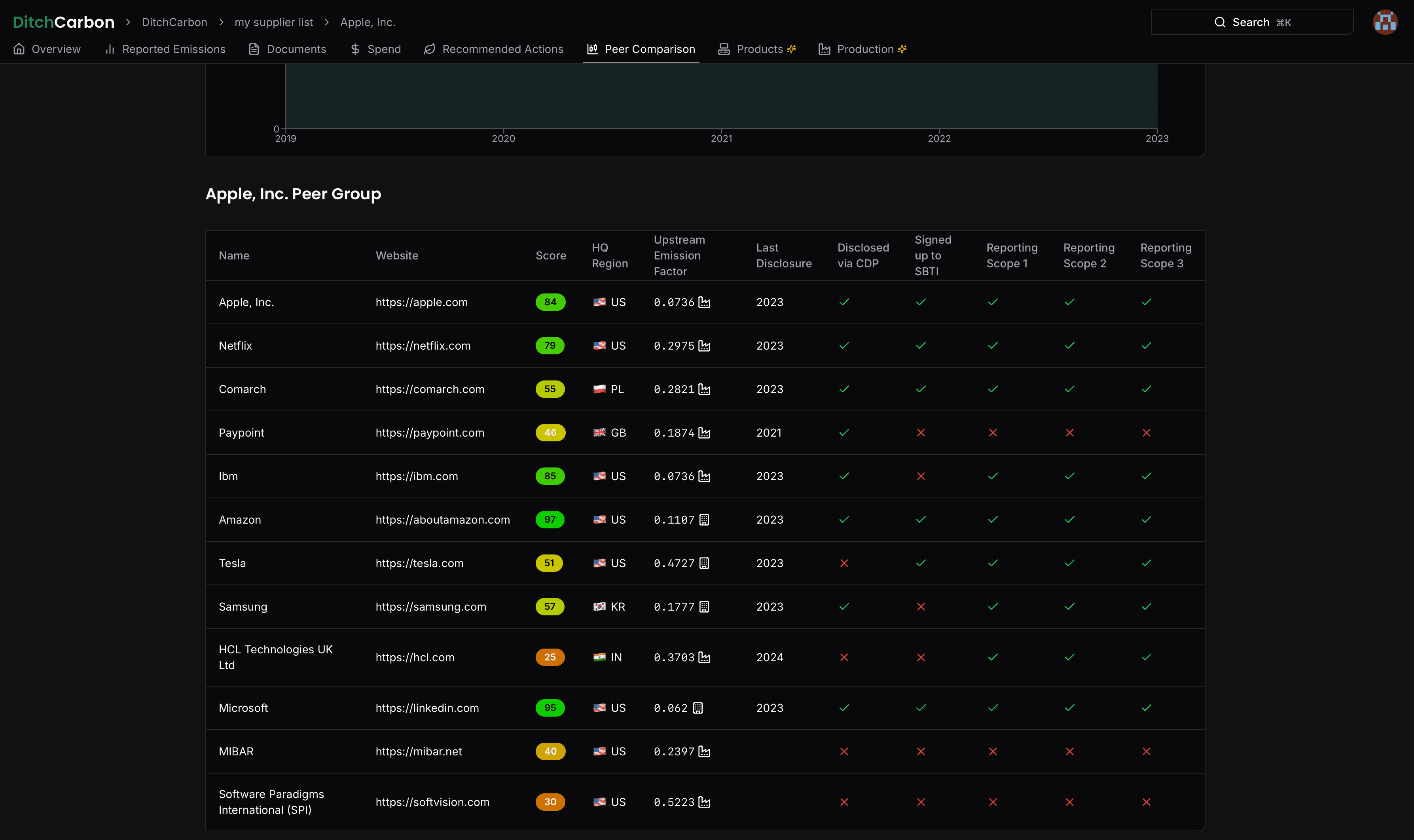
Task: Click the 2024 disclosure year in HCL row
Action: coord(770,658)
